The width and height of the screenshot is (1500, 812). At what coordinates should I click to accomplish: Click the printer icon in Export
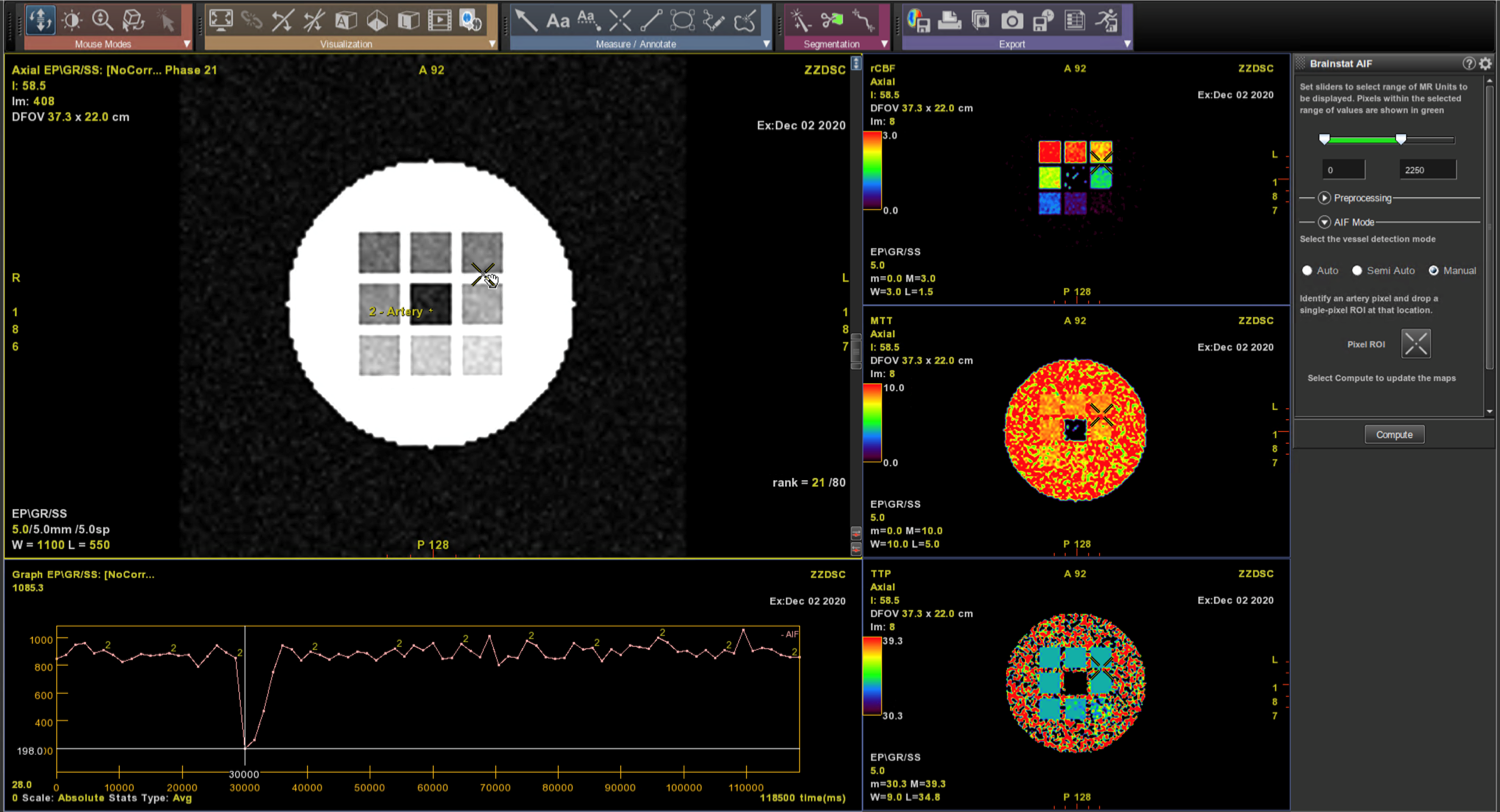point(950,19)
